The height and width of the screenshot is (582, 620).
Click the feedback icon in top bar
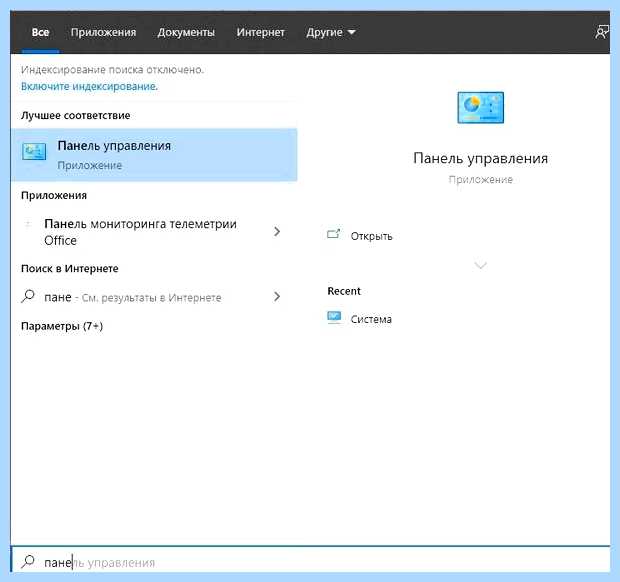click(x=601, y=32)
